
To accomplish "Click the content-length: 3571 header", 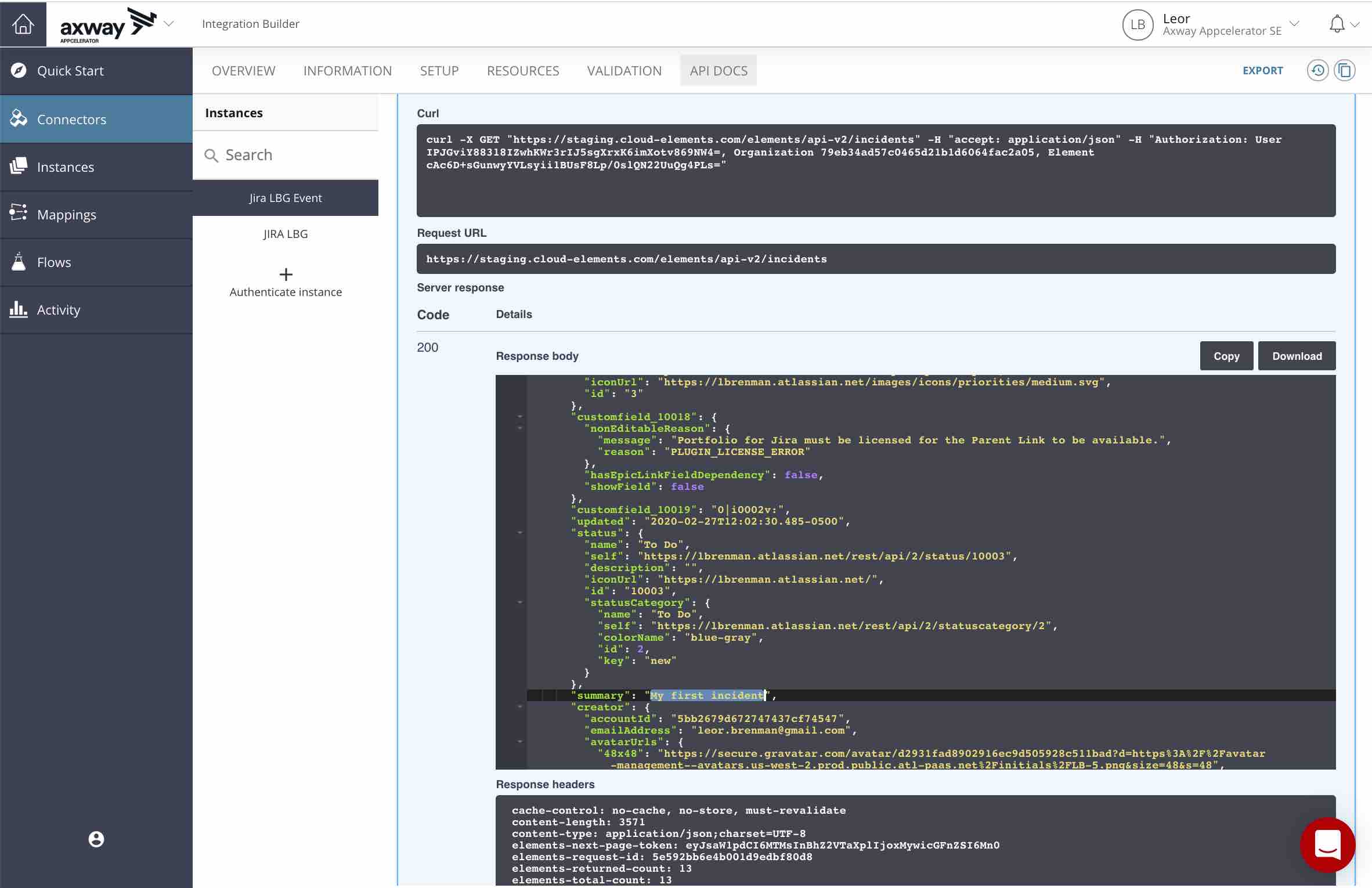I will click(578, 822).
